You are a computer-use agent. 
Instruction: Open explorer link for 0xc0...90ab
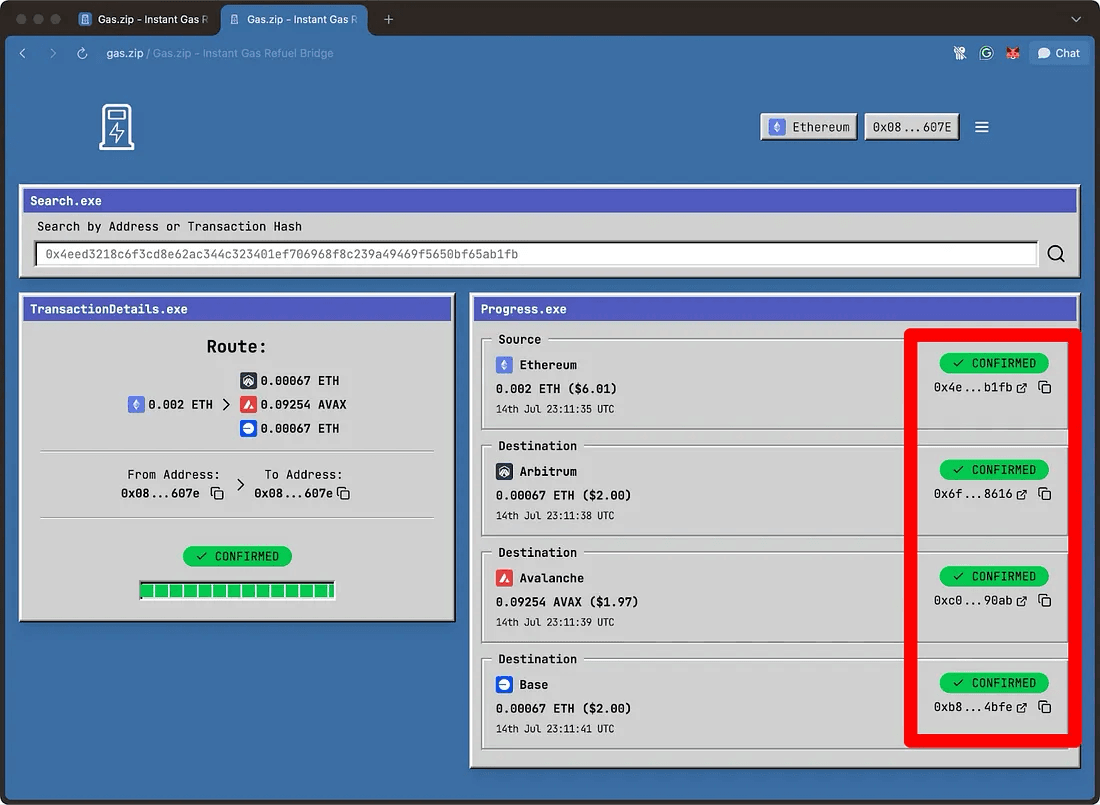coord(1022,601)
